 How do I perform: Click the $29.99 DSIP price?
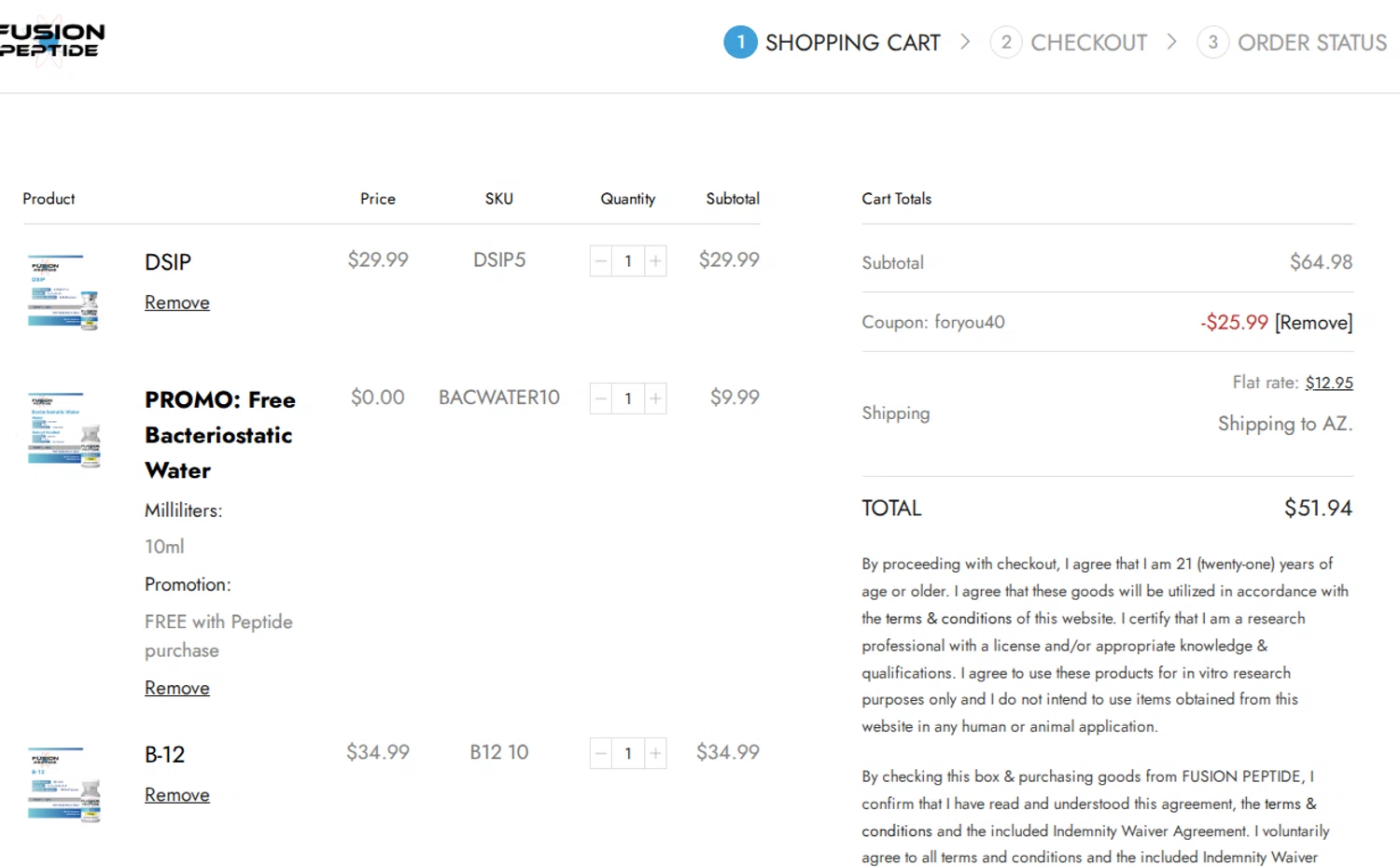(x=378, y=260)
